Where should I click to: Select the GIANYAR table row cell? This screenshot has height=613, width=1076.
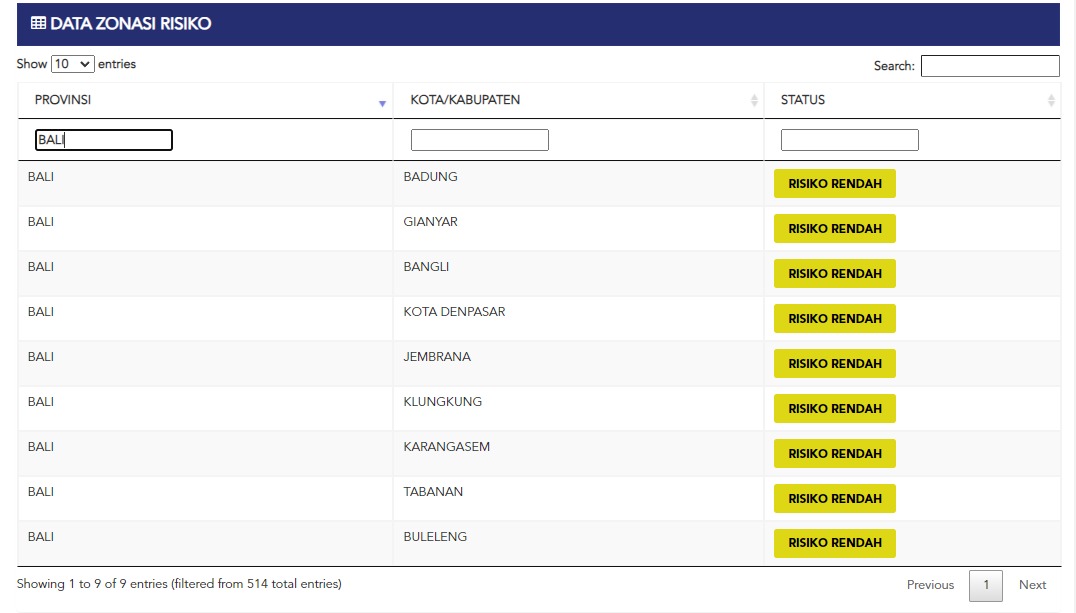pos(430,222)
